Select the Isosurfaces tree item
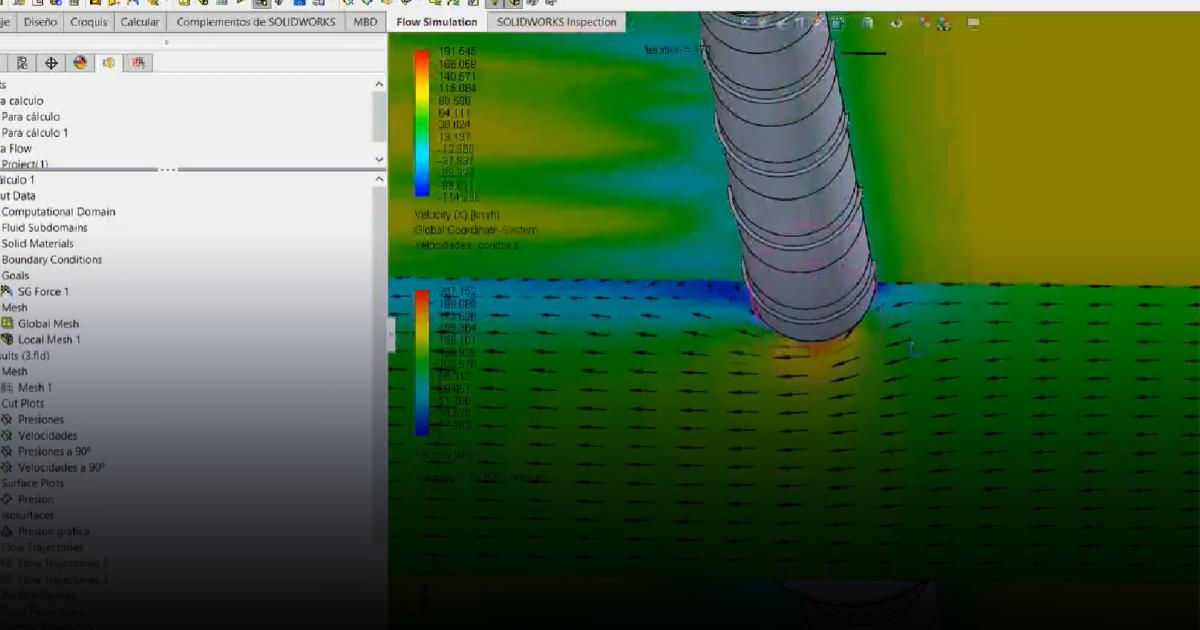The width and height of the screenshot is (1200, 630). (x=27, y=515)
